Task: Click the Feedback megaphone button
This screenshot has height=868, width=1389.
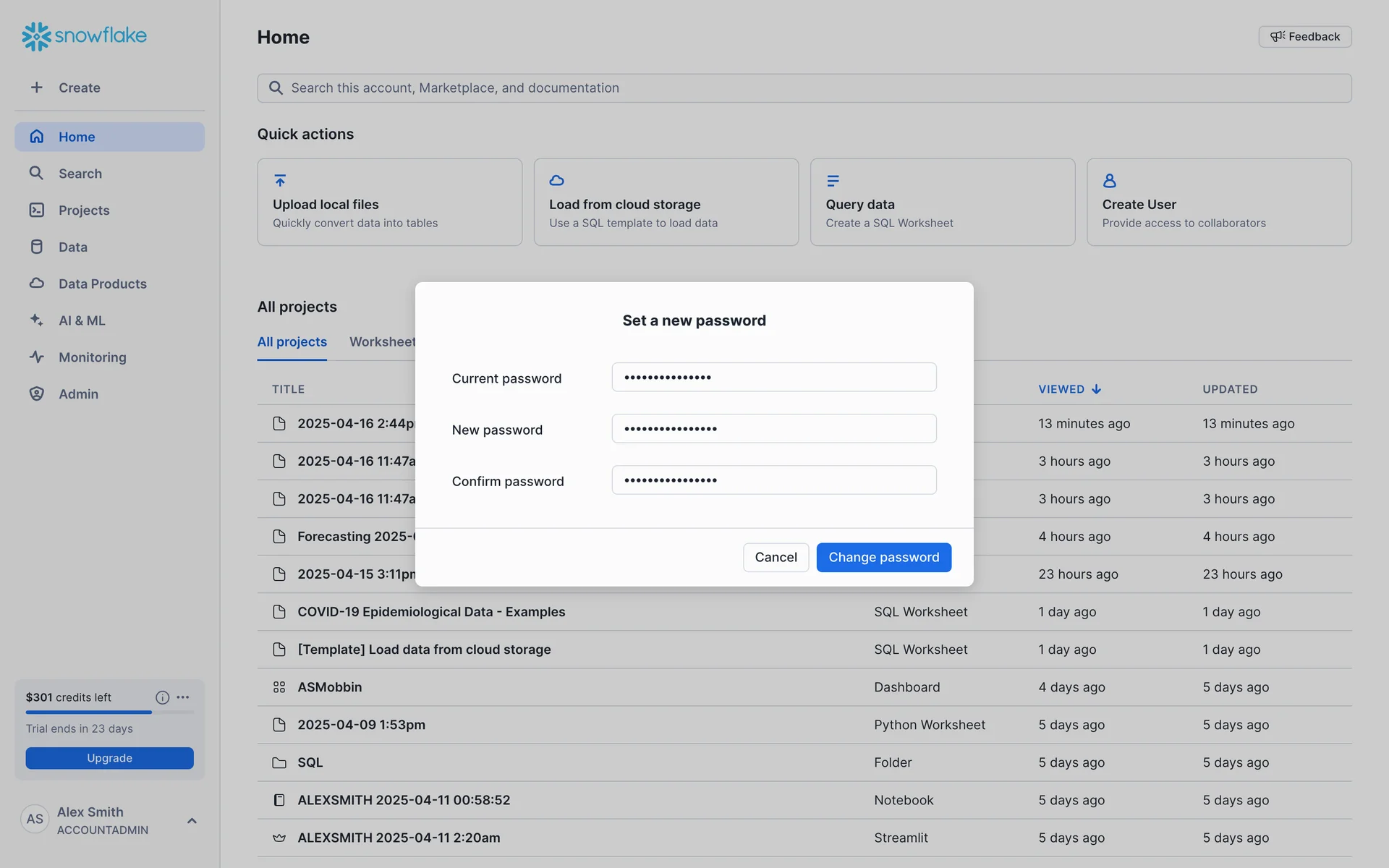Action: [1304, 37]
